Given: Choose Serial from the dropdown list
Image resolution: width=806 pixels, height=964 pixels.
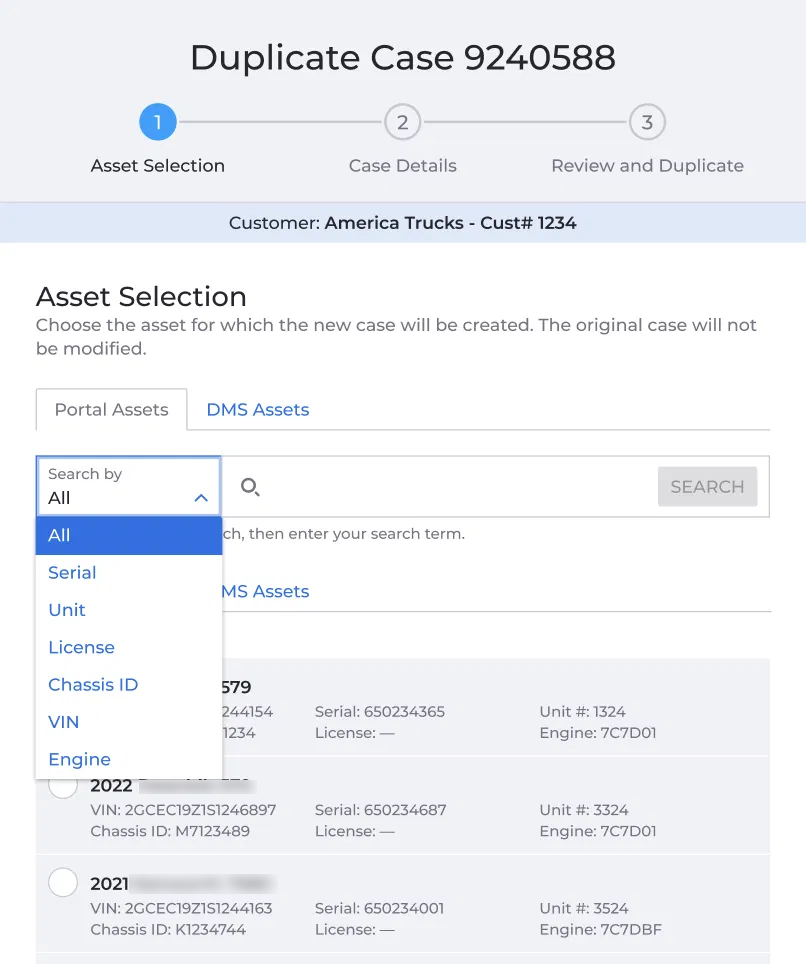Looking at the screenshot, I should tap(129, 573).
